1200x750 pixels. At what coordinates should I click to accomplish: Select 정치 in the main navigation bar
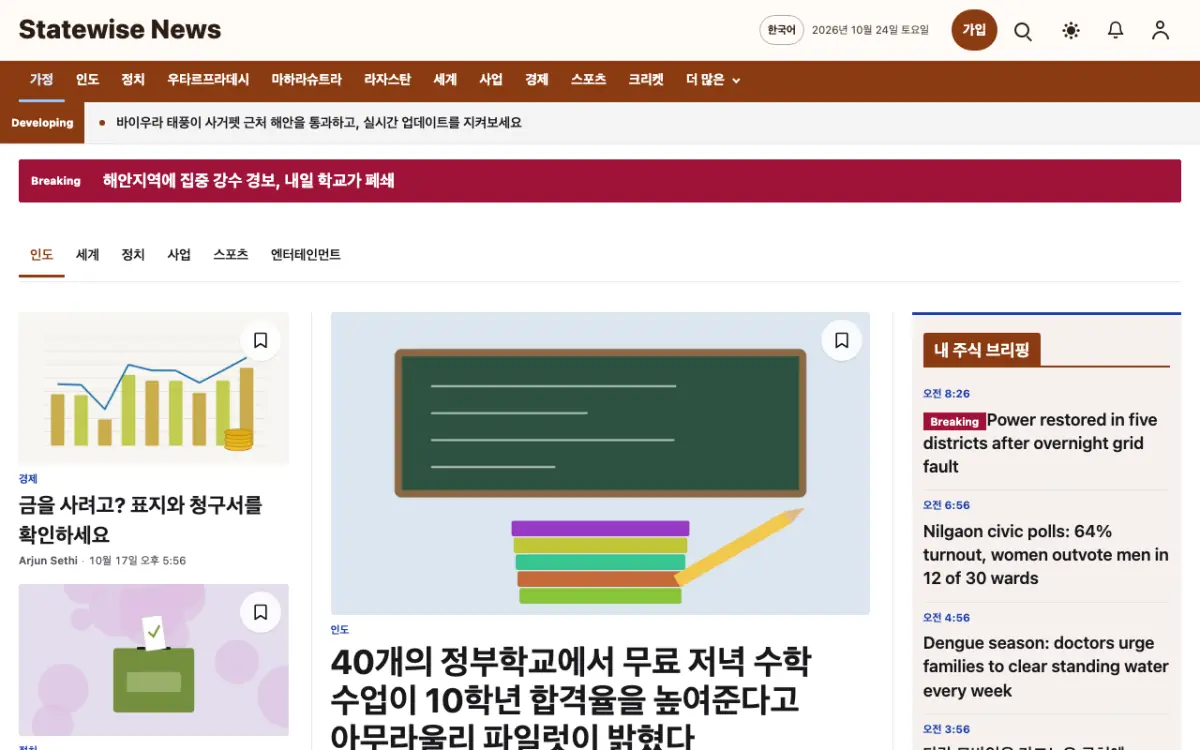click(x=133, y=80)
